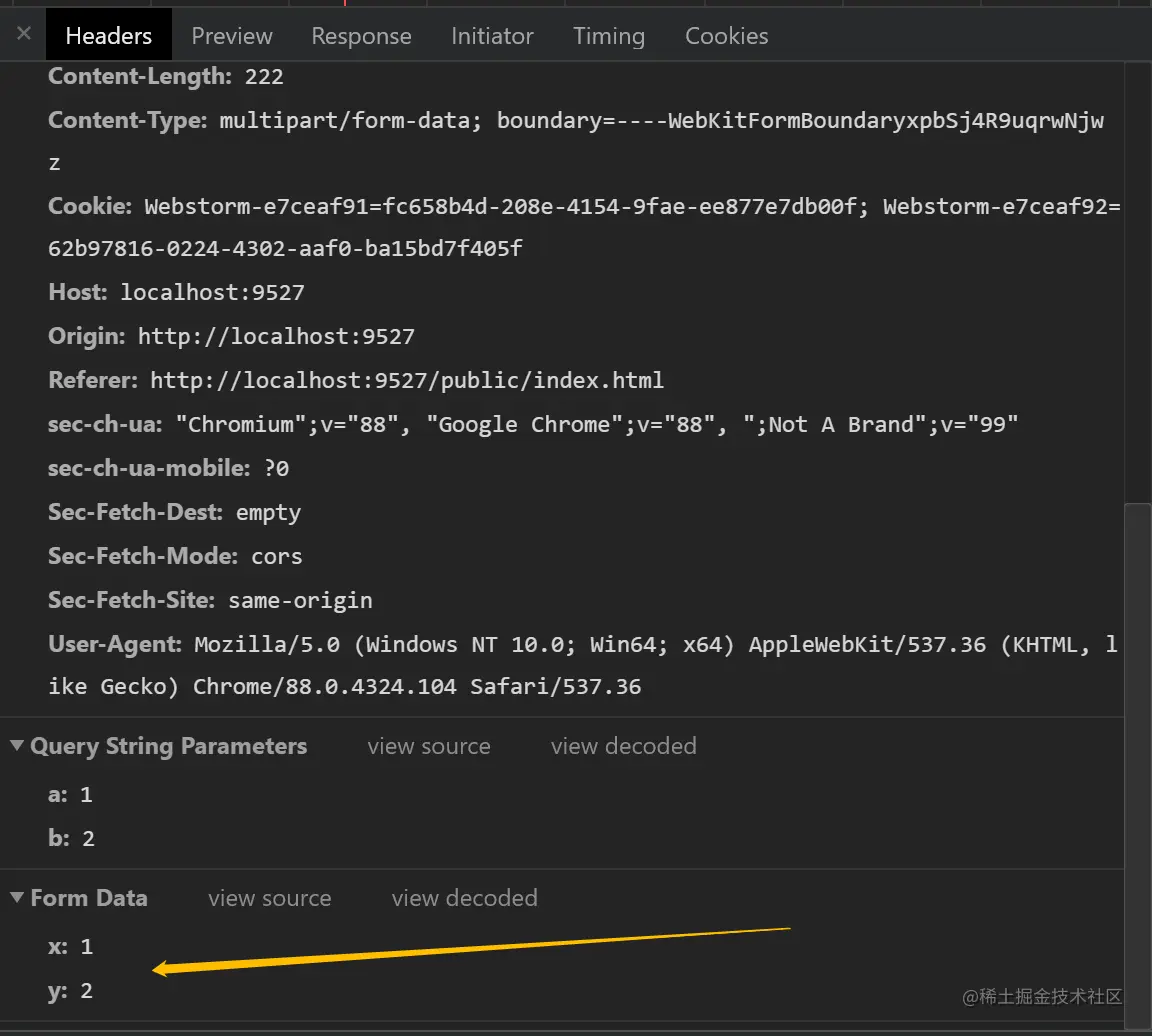Open the Preview tab
1152x1036 pixels.
tap(232, 36)
